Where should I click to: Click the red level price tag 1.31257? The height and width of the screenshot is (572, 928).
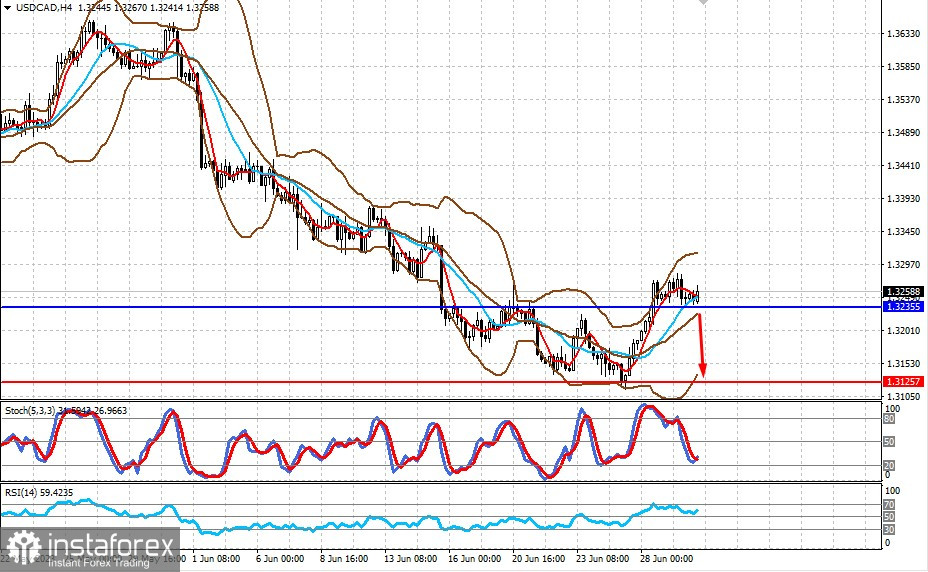point(903,381)
